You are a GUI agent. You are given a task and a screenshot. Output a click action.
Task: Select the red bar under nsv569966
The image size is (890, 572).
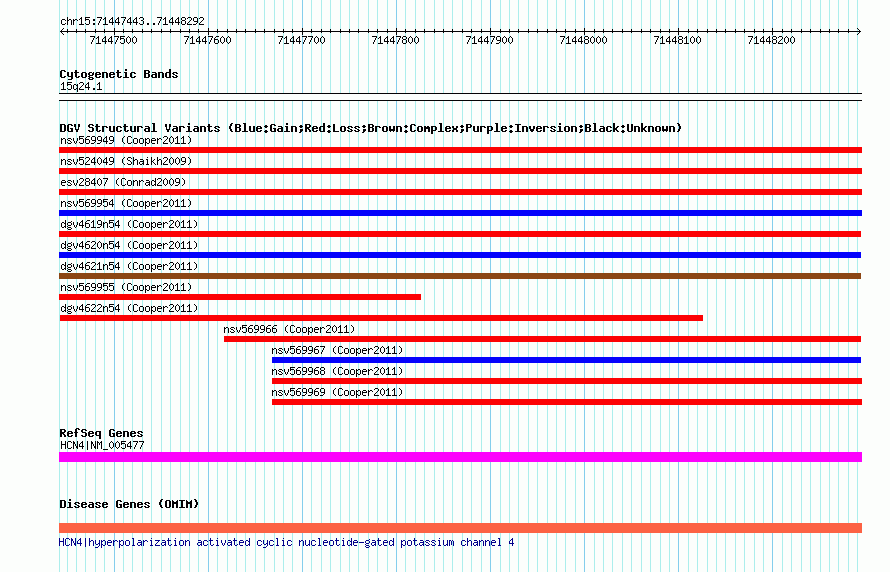[543, 339]
